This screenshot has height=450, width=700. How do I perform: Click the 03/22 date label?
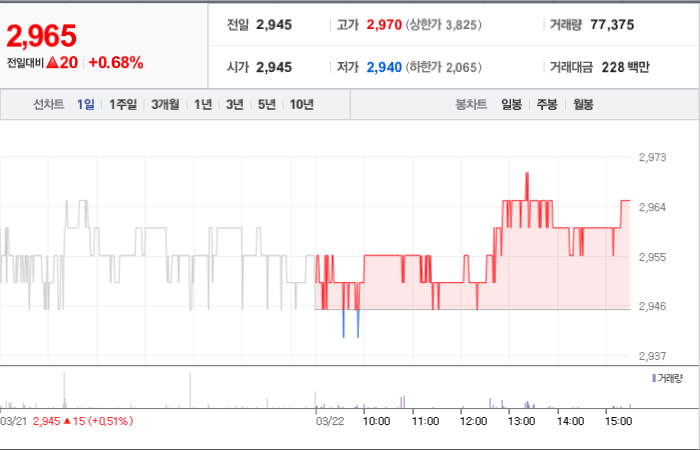pos(330,421)
